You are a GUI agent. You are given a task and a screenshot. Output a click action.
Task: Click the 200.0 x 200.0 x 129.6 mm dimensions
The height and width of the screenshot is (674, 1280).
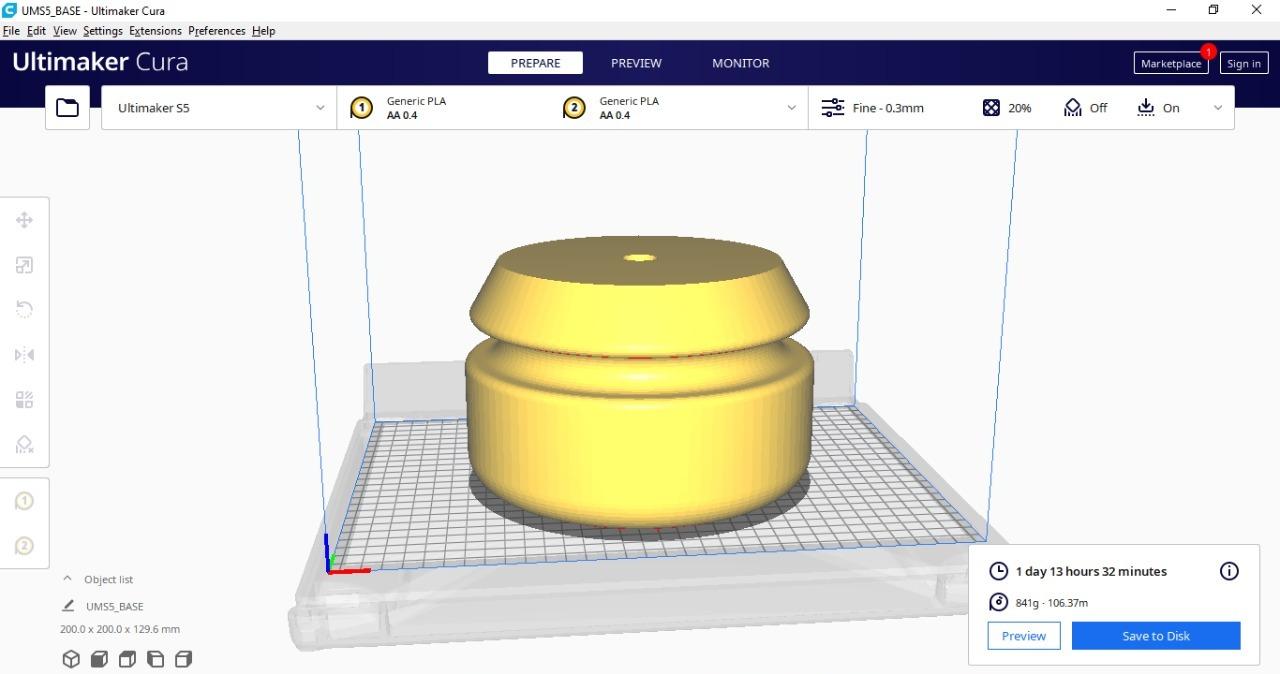tap(120, 629)
